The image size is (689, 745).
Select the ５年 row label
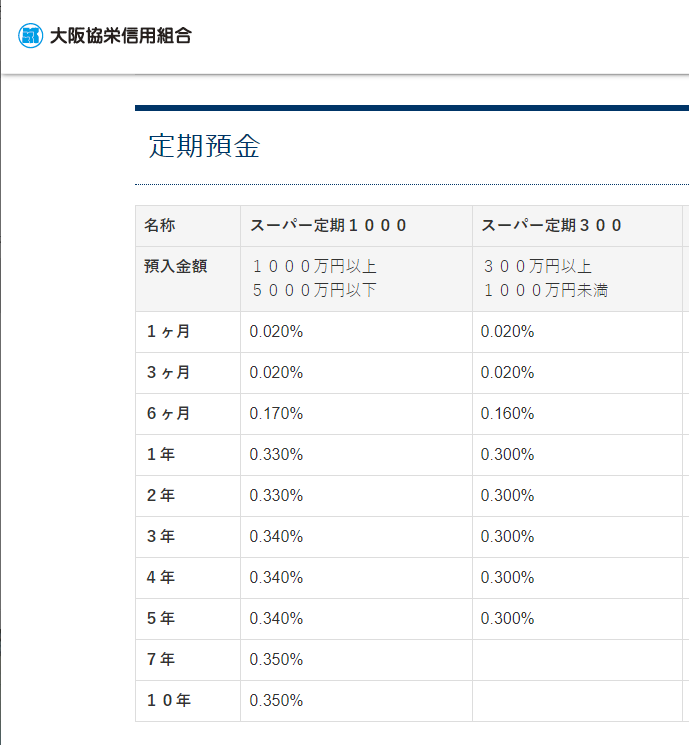click(161, 619)
